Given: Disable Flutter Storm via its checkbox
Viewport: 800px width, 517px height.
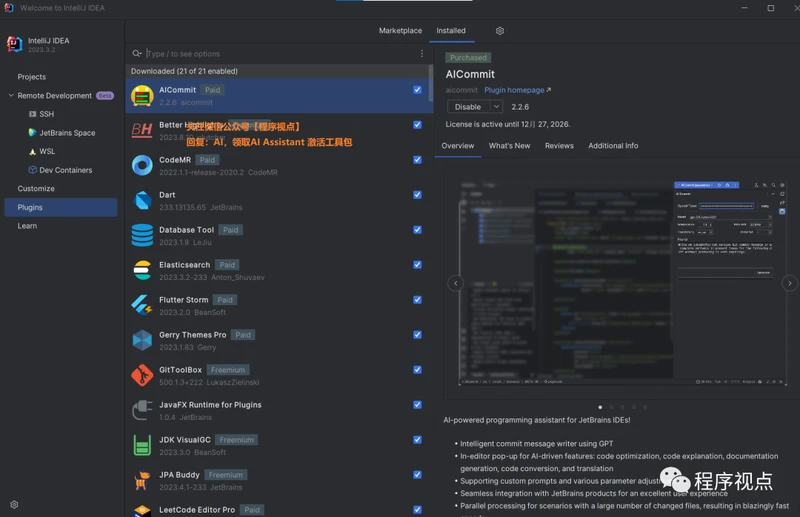Looking at the screenshot, I should tap(417, 300).
